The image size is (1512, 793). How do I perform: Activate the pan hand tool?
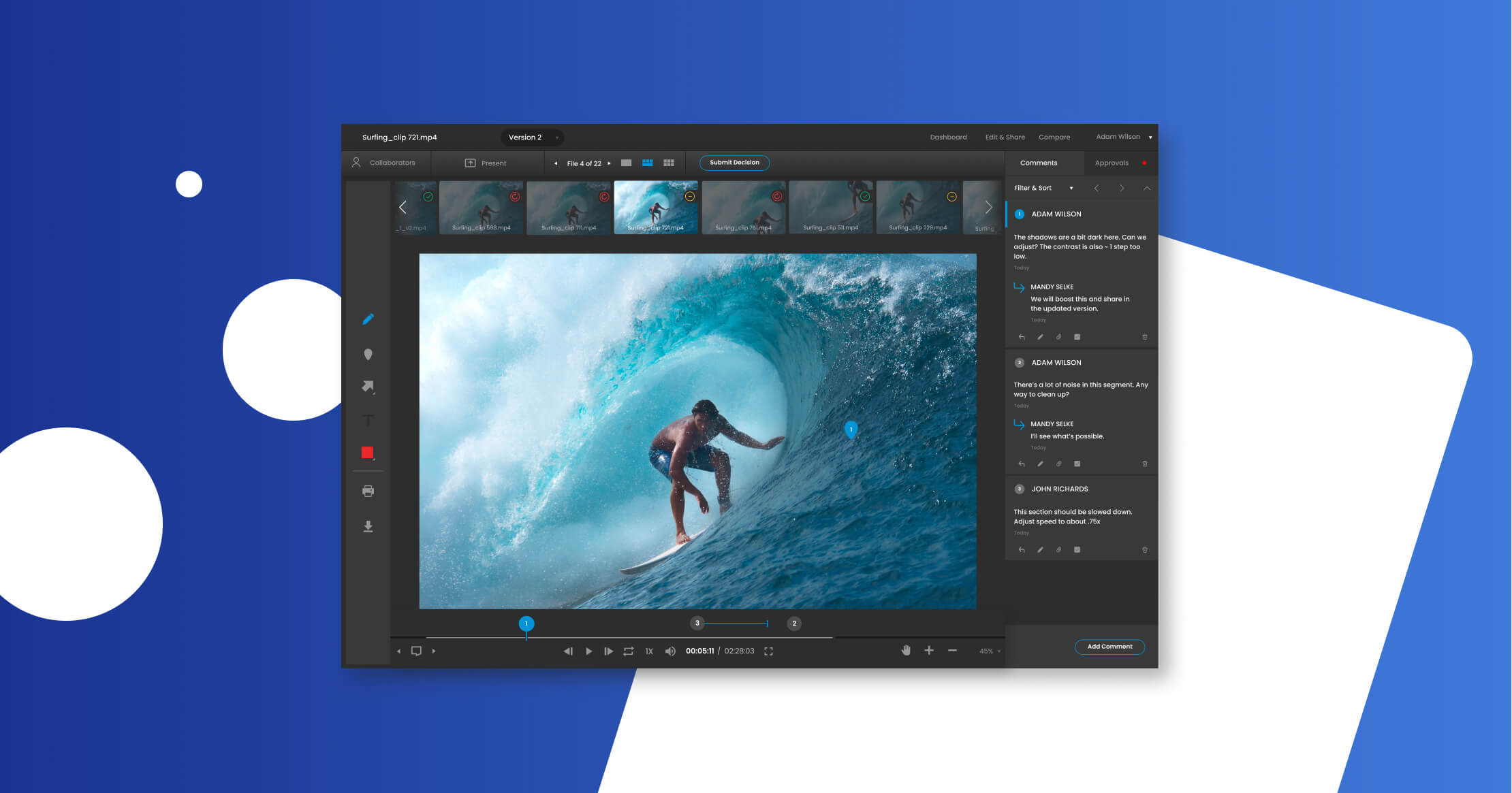click(906, 650)
